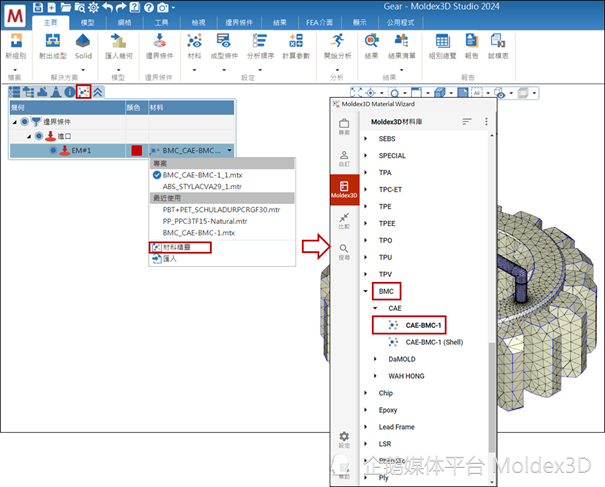Screen dimensions: 605x487
Task: Collapse the BMC category arrow
Action: [365, 291]
